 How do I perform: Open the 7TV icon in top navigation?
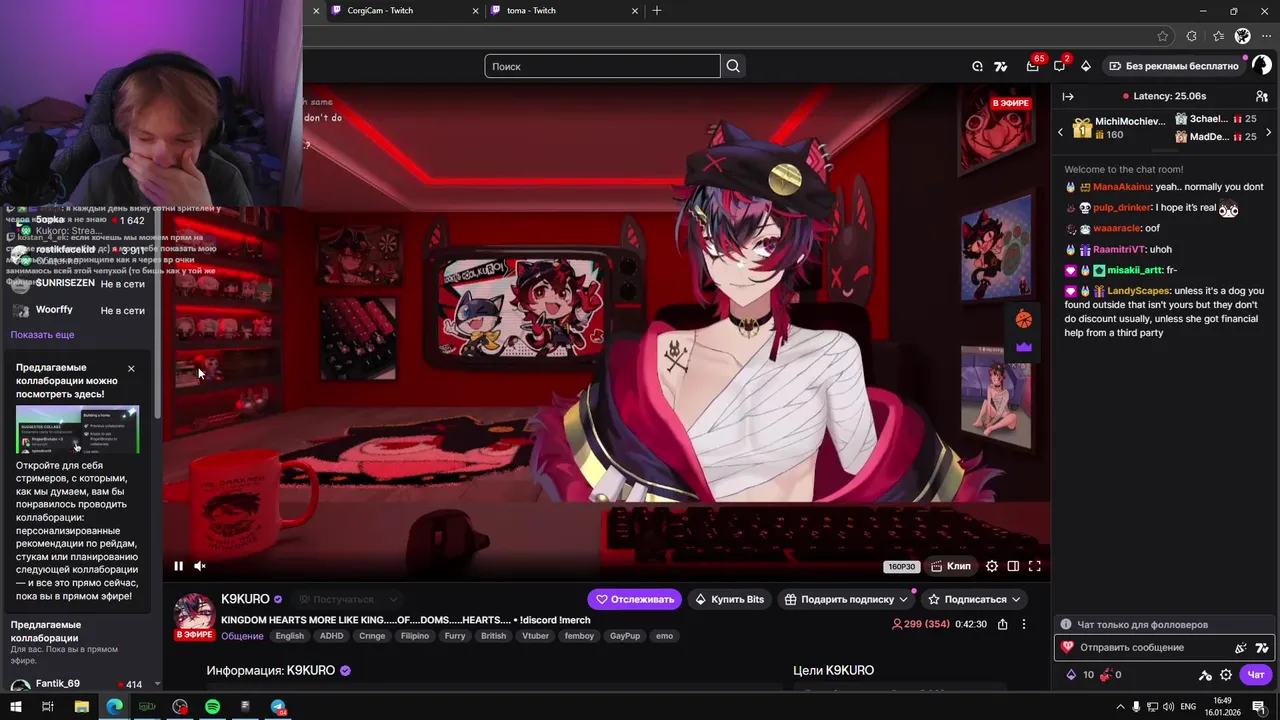(x=1000, y=66)
